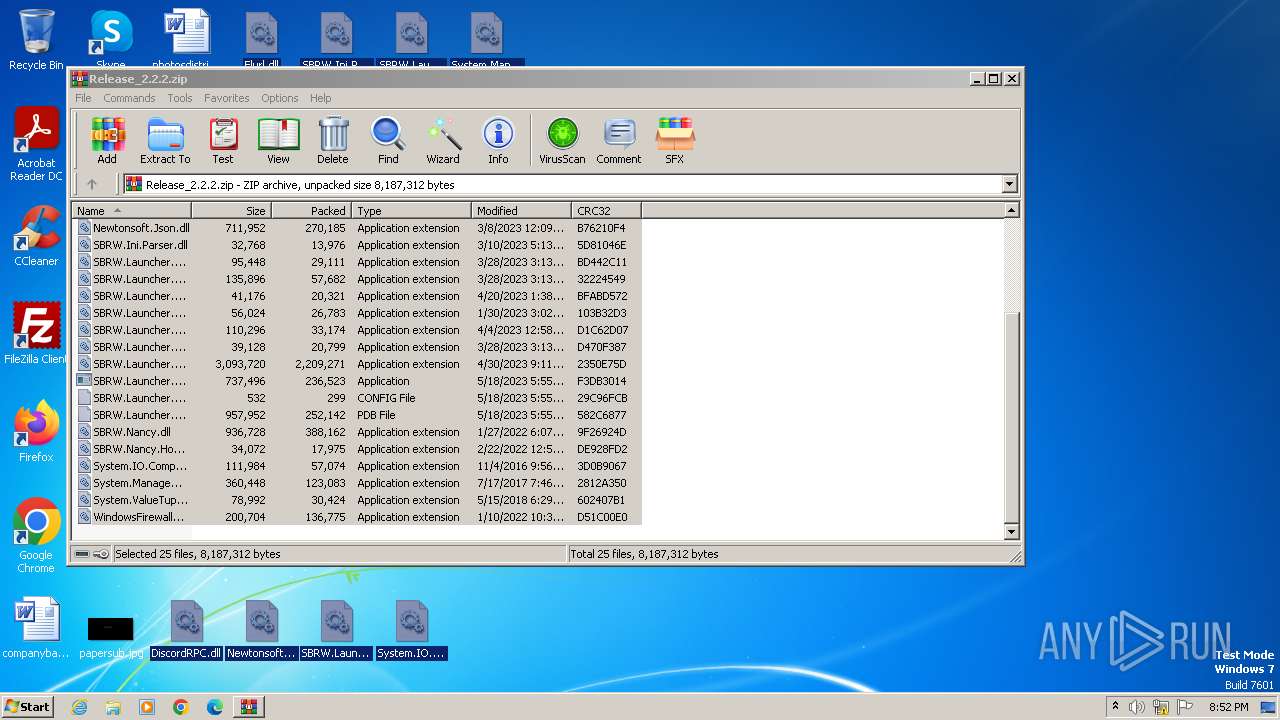Select System.ValueTup... file row

click(x=357, y=500)
